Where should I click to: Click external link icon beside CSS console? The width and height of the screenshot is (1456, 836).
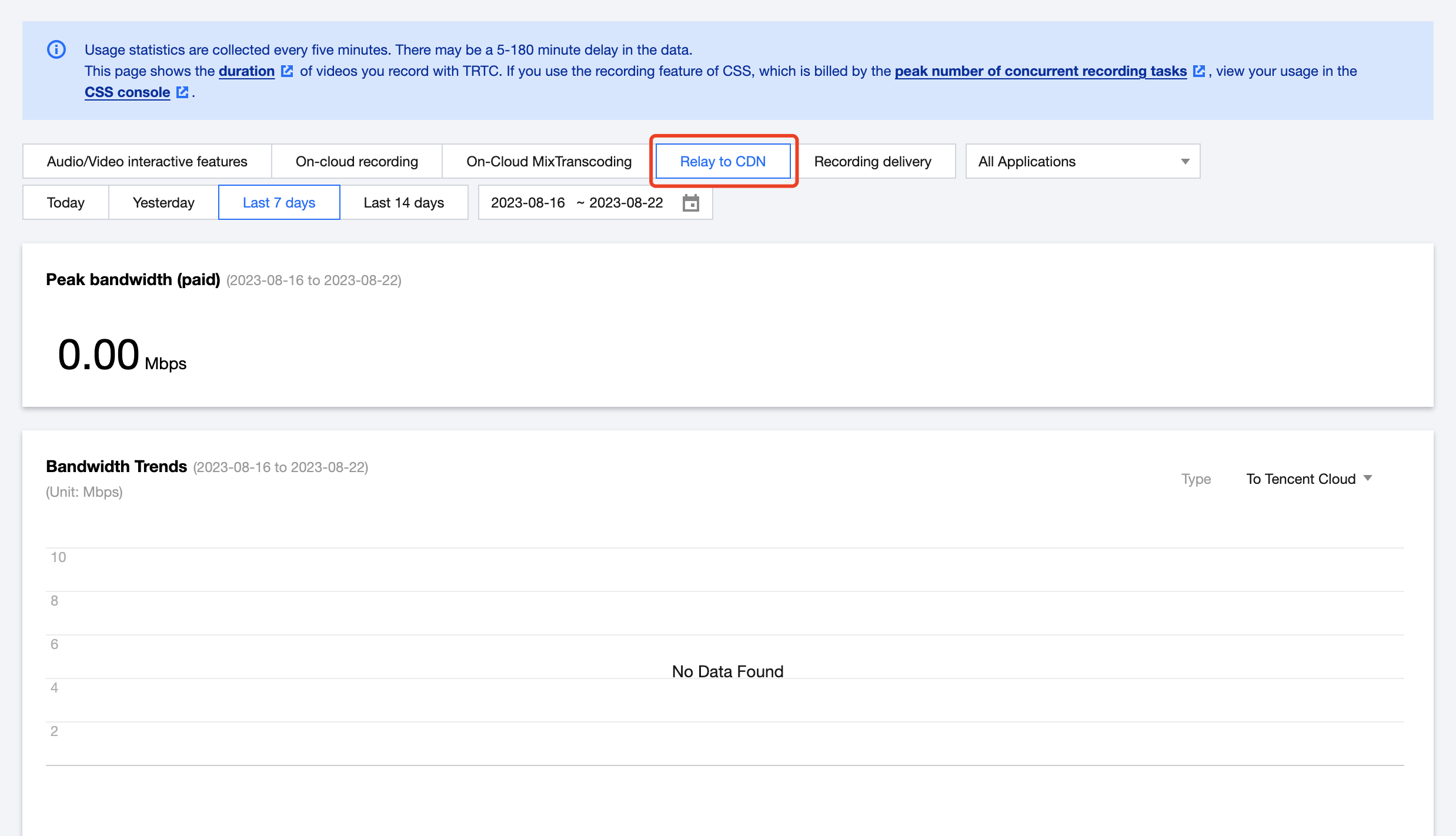coord(182,92)
